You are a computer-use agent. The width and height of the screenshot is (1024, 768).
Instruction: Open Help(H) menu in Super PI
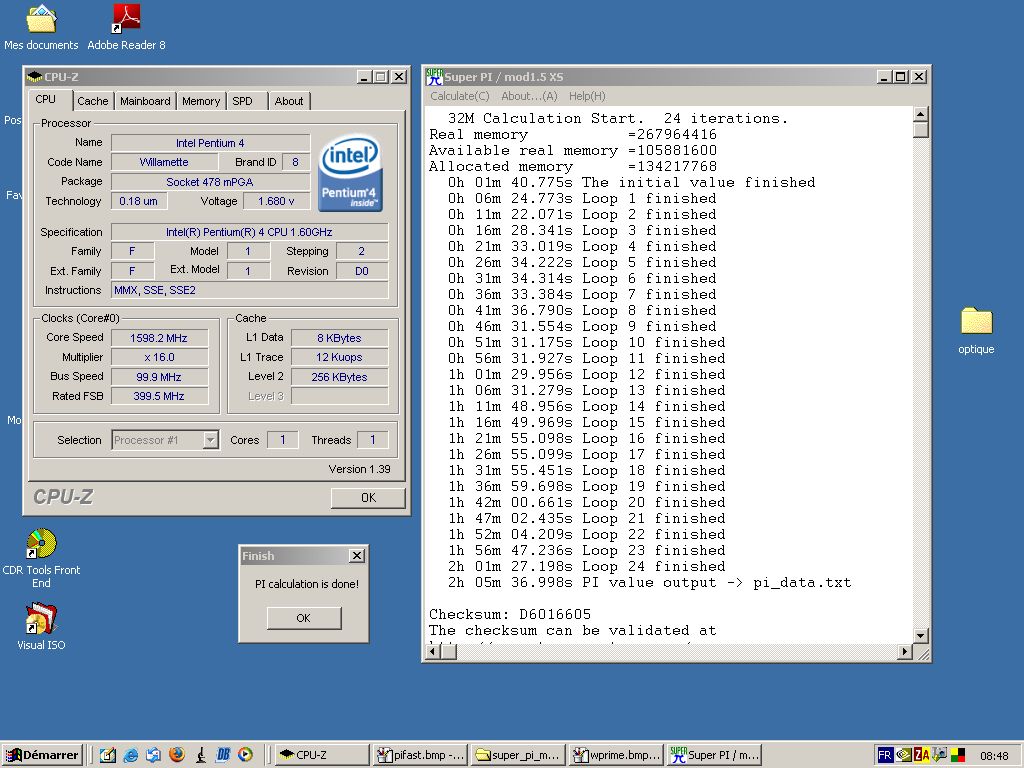coord(587,96)
